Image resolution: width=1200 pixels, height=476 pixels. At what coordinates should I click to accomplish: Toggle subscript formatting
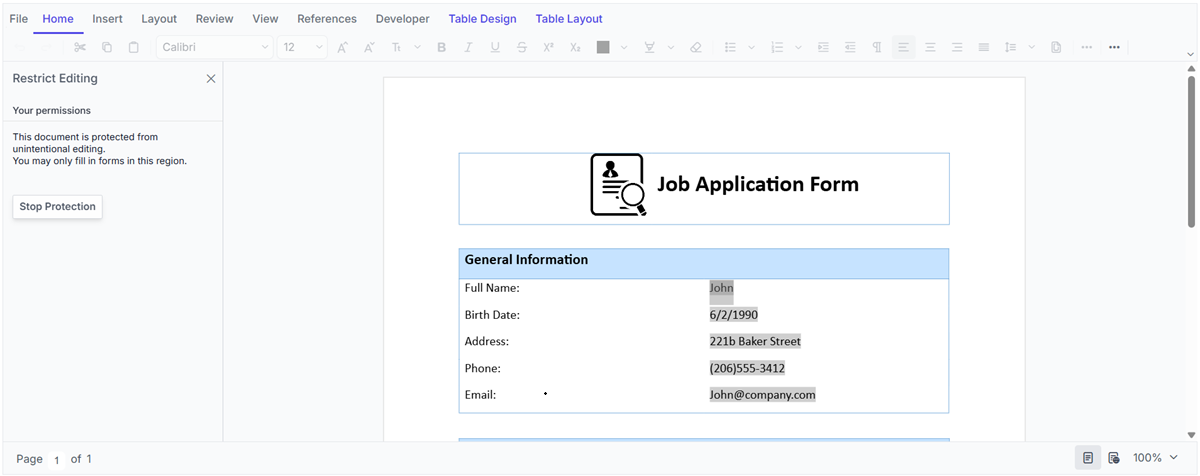point(575,47)
